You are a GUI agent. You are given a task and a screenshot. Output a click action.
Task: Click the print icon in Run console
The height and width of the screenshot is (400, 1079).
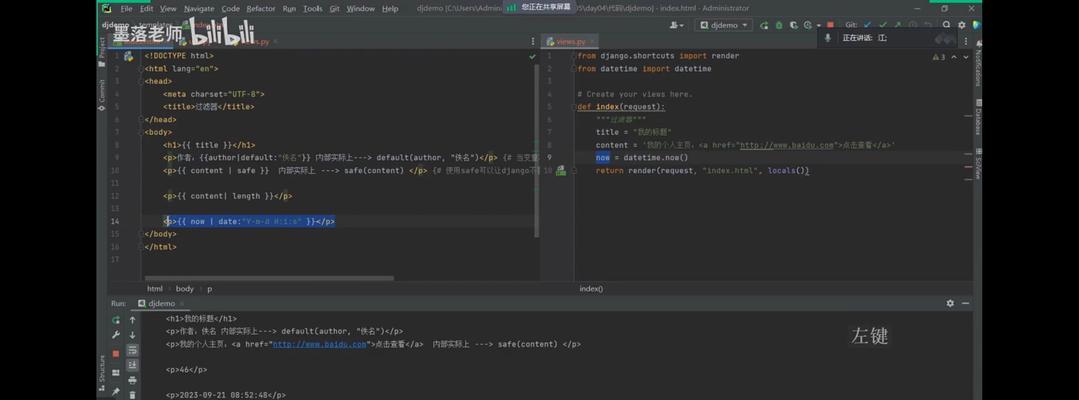tap(132, 380)
